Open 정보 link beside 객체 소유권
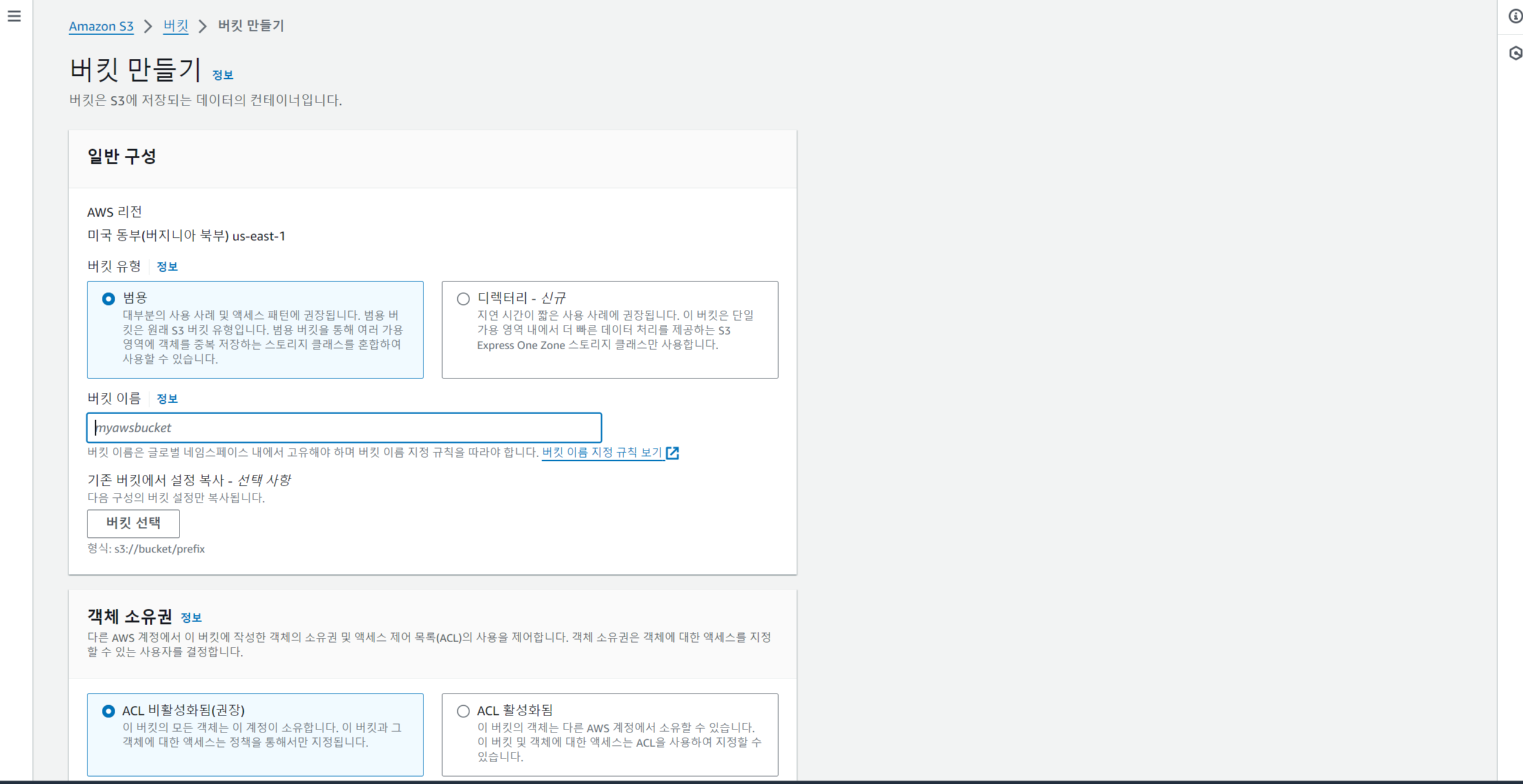The image size is (1523, 784). (x=191, y=618)
